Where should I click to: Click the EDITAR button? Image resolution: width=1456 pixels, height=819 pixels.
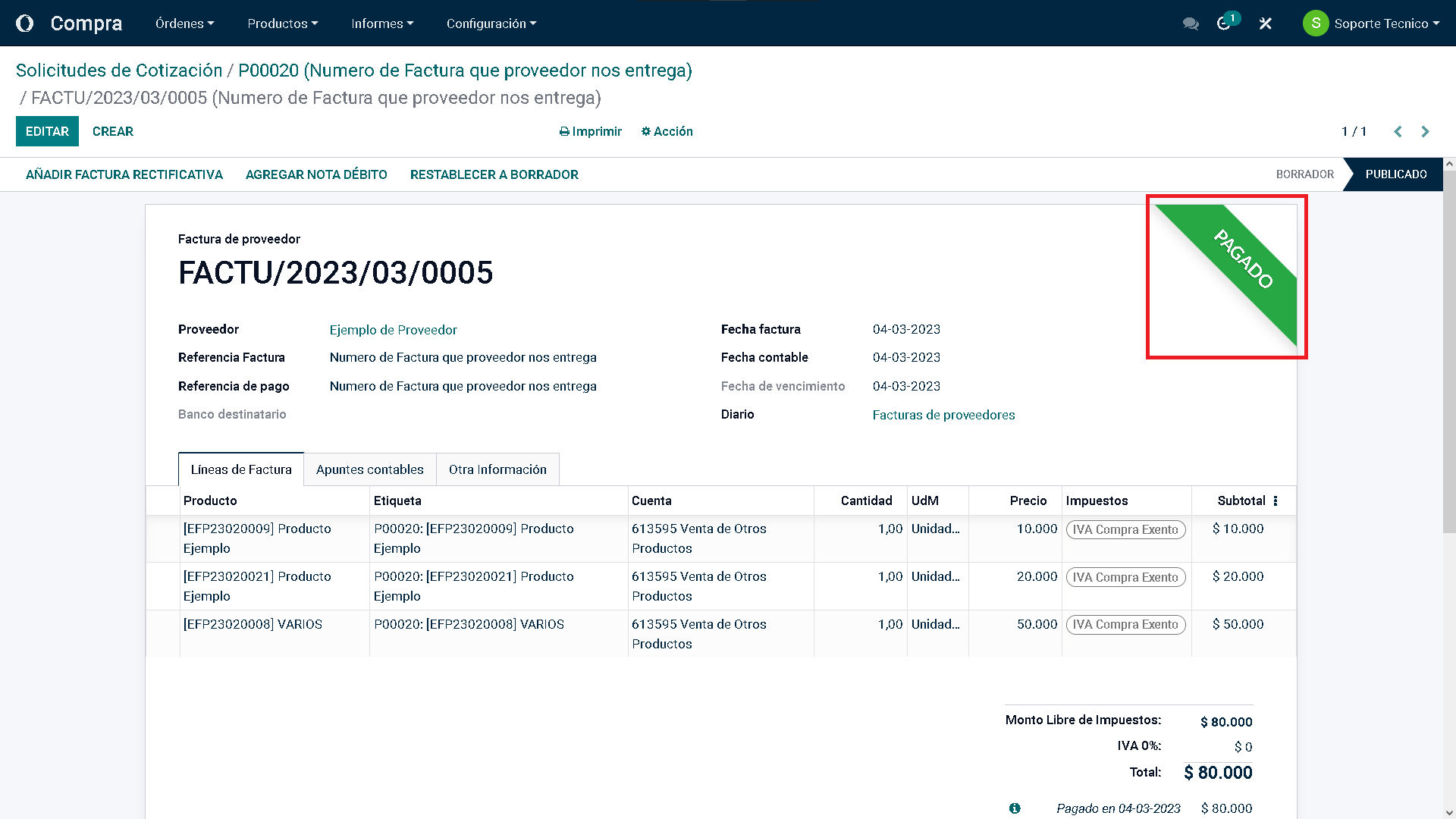[x=47, y=131]
